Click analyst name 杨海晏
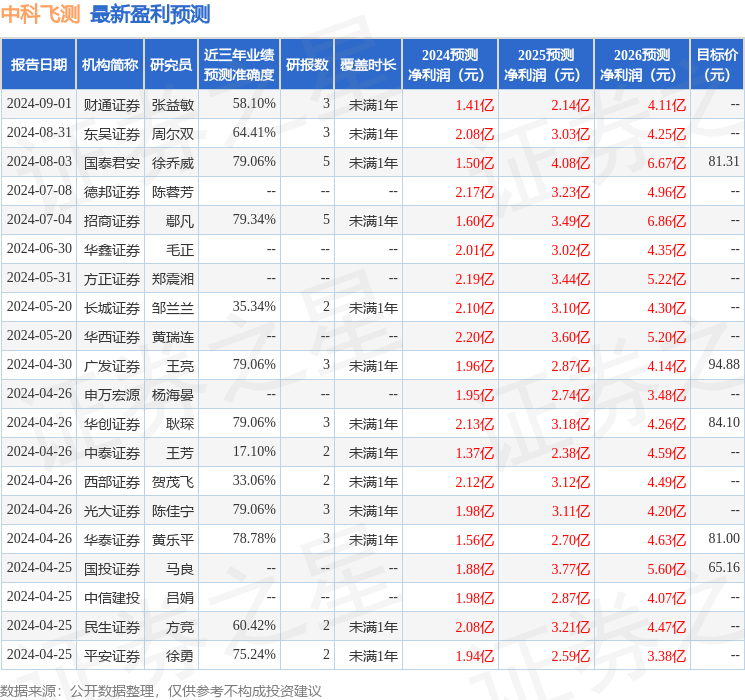This screenshot has width=745, height=700. 172,395
